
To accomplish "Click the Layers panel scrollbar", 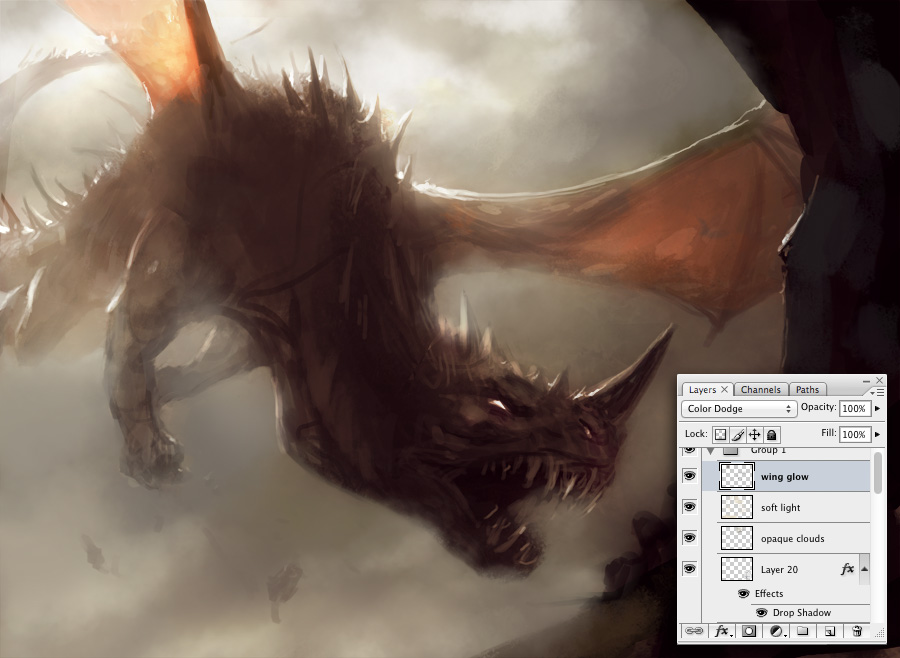I will pyautogui.click(x=878, y=473).
